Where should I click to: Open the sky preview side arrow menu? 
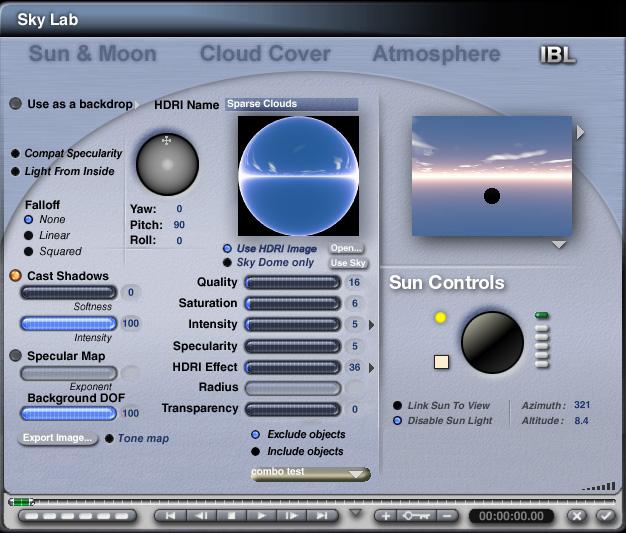580,132
